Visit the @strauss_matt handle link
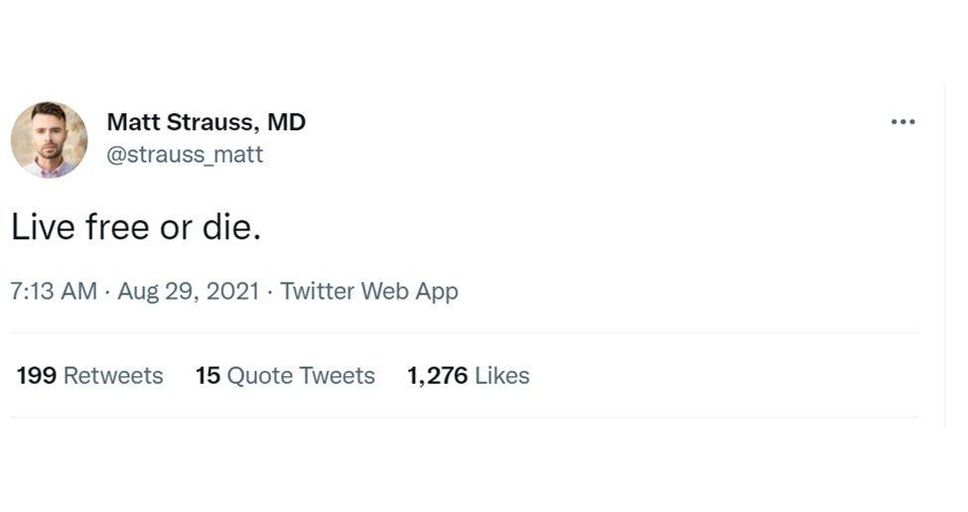Screen dimensions: 968x512 [x=185, y=155]
